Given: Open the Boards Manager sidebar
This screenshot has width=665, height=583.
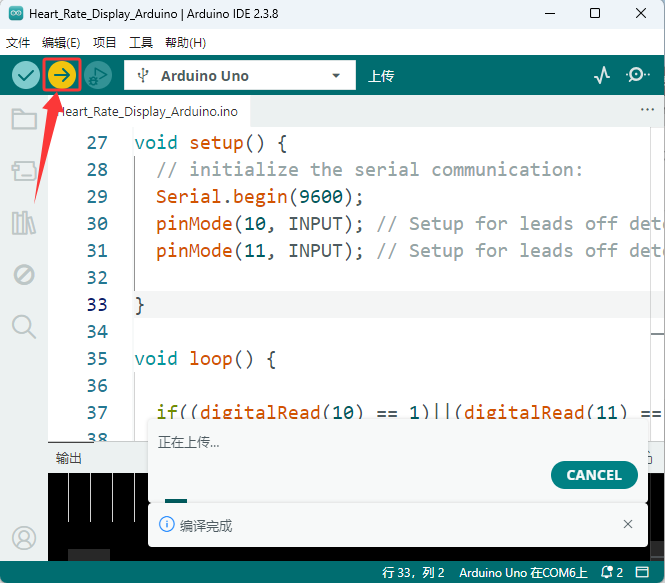Looking at the screenshot, I should [x=24, y=171].
